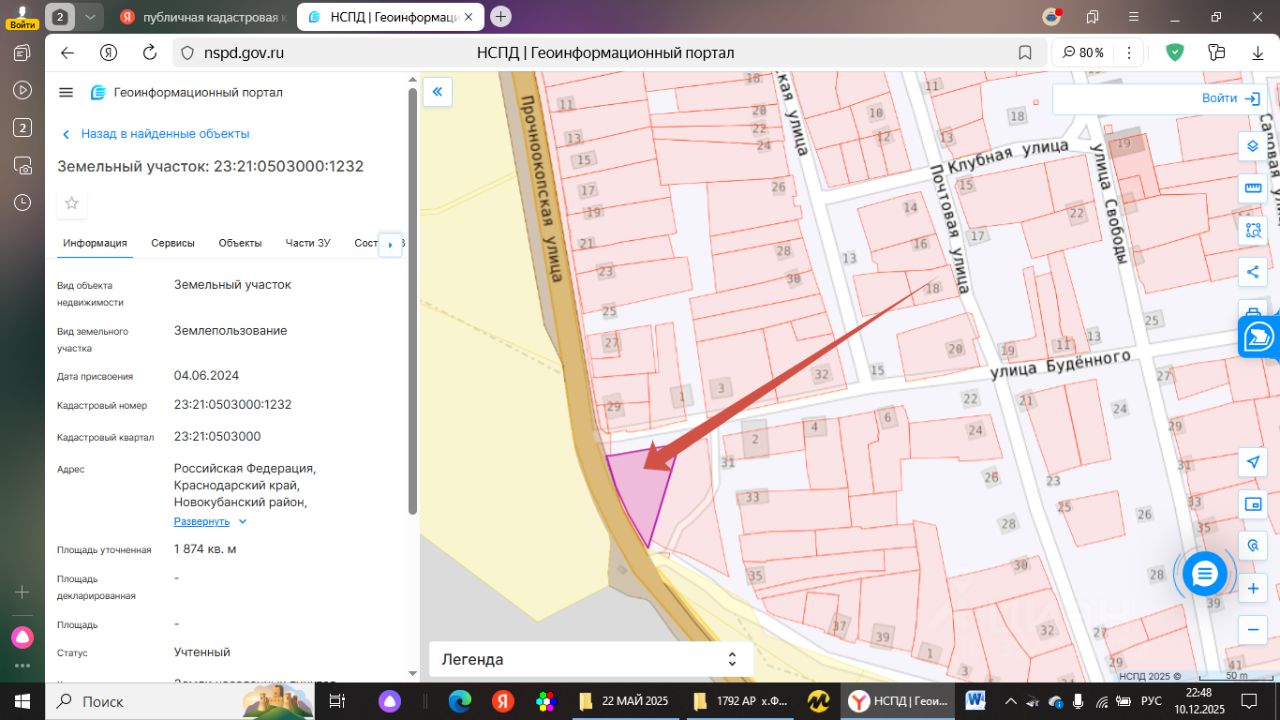Open the browser history clock in sidebar
This screenshot has width=1280, height=720.
(22, 202)
